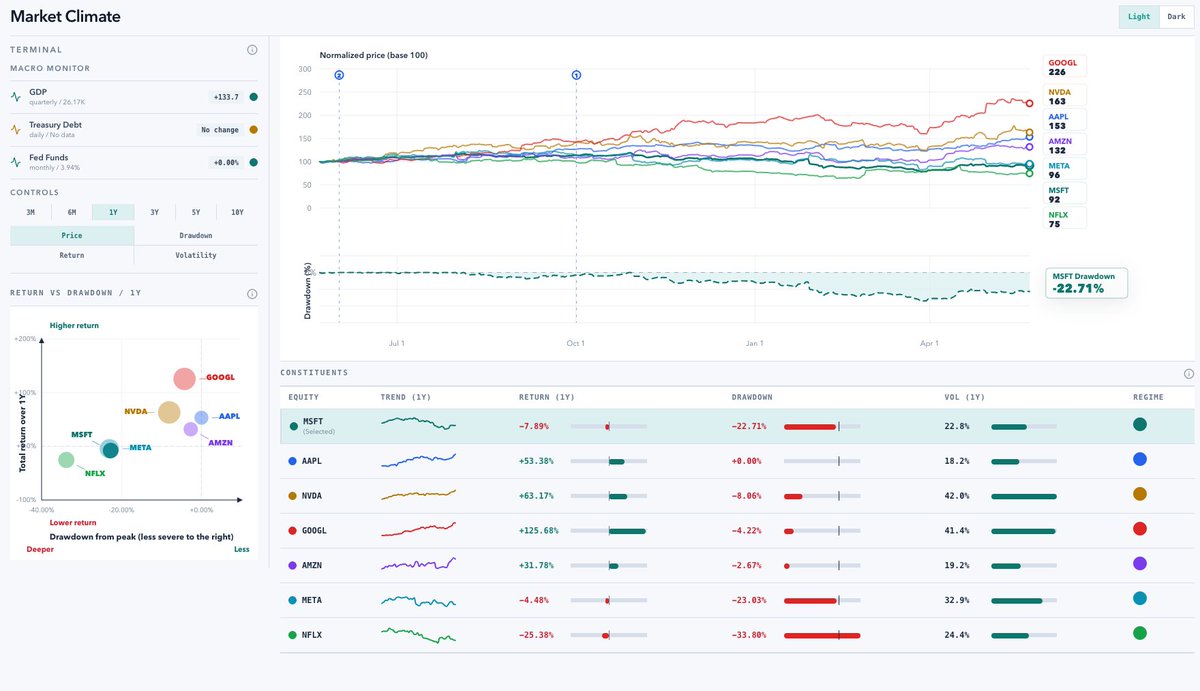Sort by Equity column header
The width and height of the screenshot is (1200, 691).
303,397
